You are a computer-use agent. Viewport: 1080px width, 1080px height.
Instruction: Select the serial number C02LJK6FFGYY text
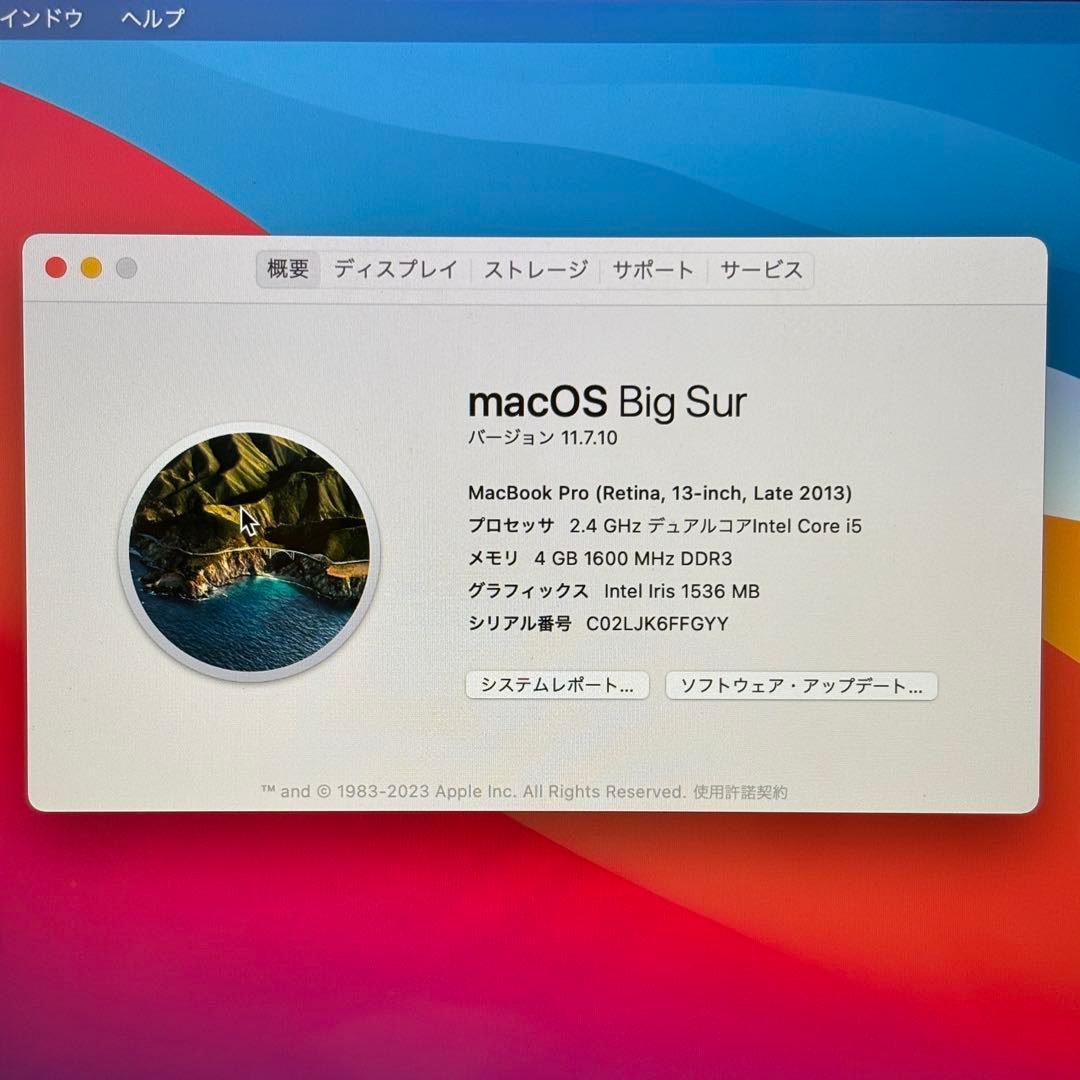[x=597, y=623]
